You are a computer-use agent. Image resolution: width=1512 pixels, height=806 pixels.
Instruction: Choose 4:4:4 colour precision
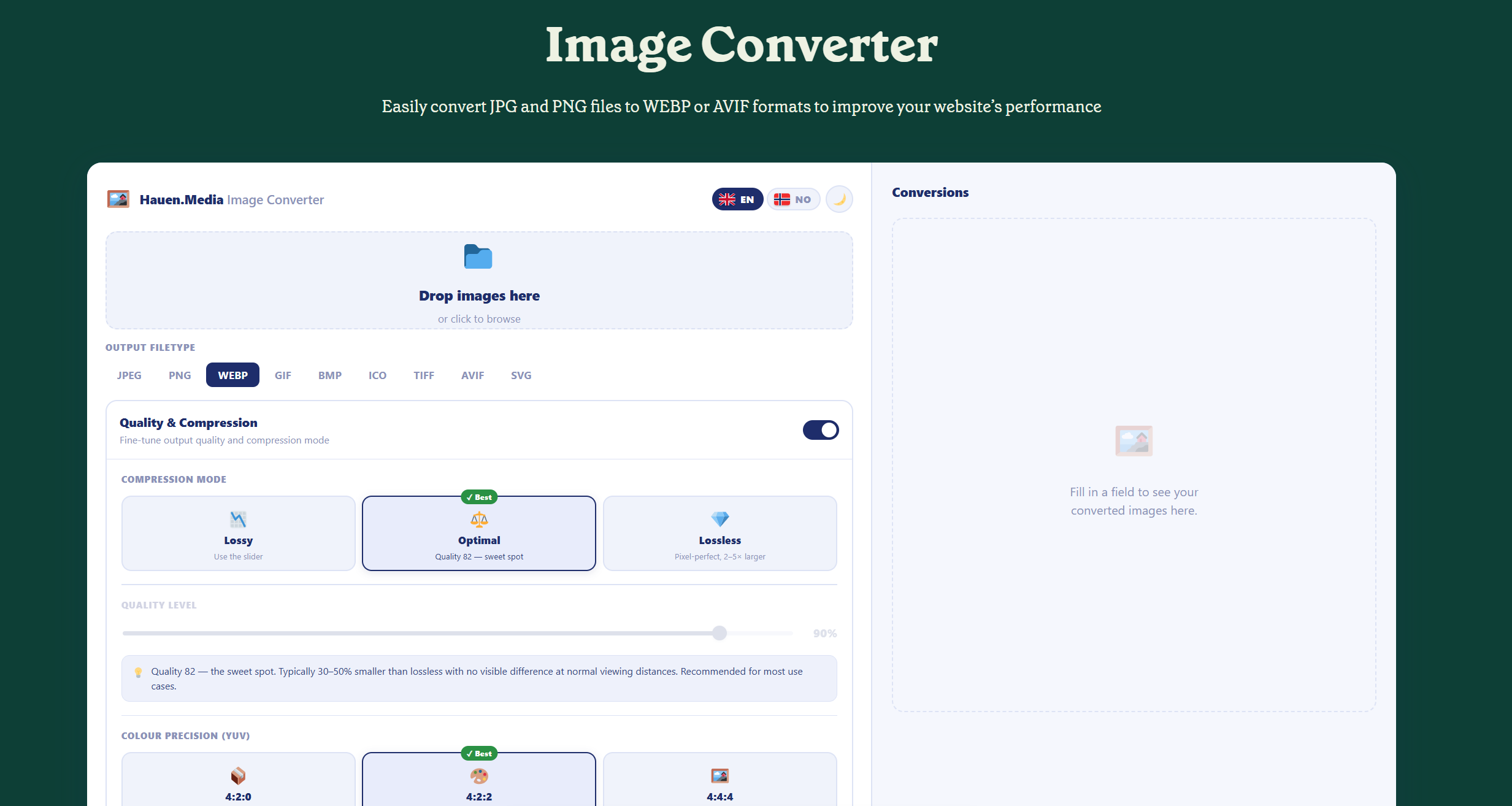point(720,779)
